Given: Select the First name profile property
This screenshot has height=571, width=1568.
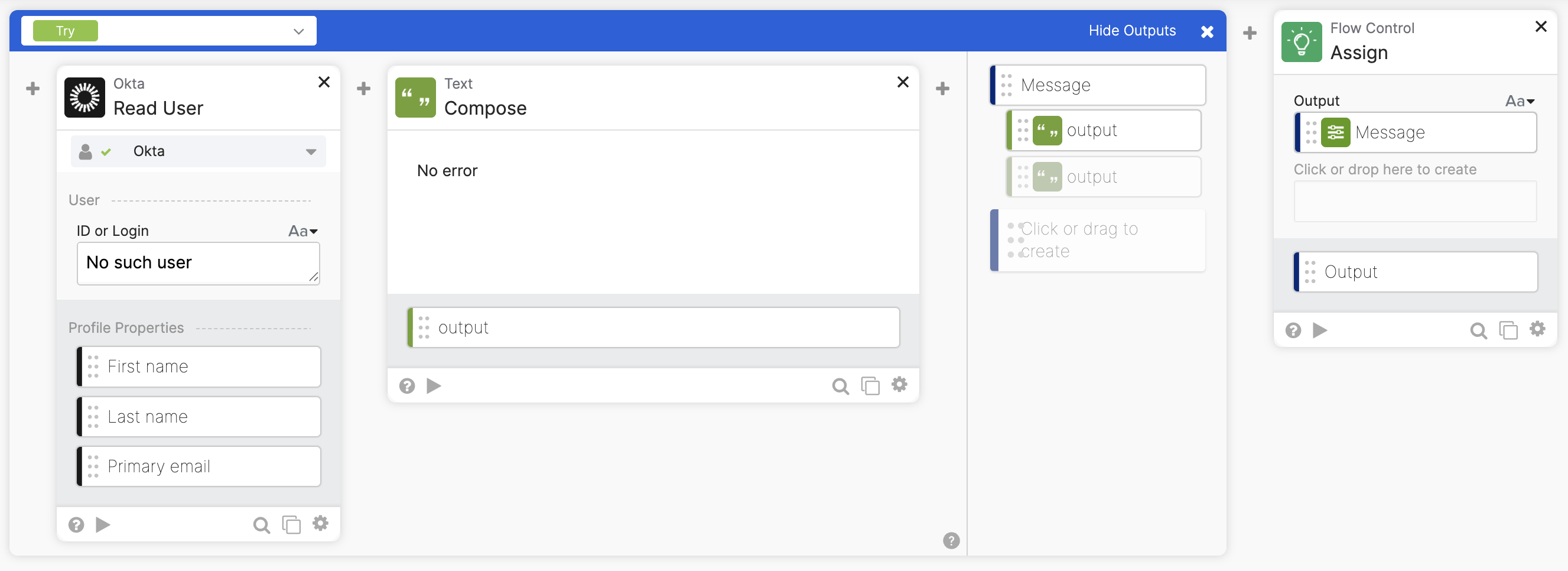Looking at the screenshot, I should point(199,366).
